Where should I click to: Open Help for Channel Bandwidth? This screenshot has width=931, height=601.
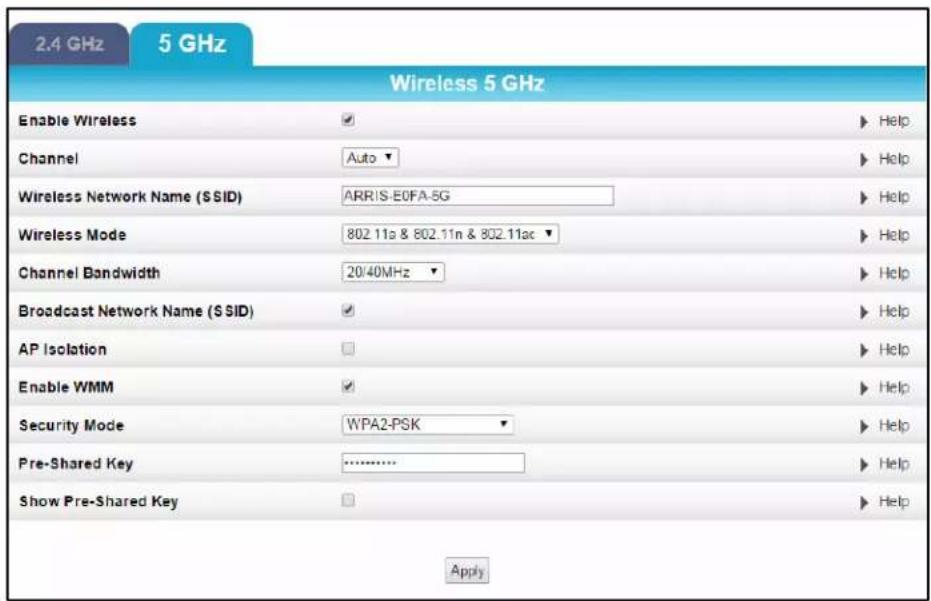point(885,273)
